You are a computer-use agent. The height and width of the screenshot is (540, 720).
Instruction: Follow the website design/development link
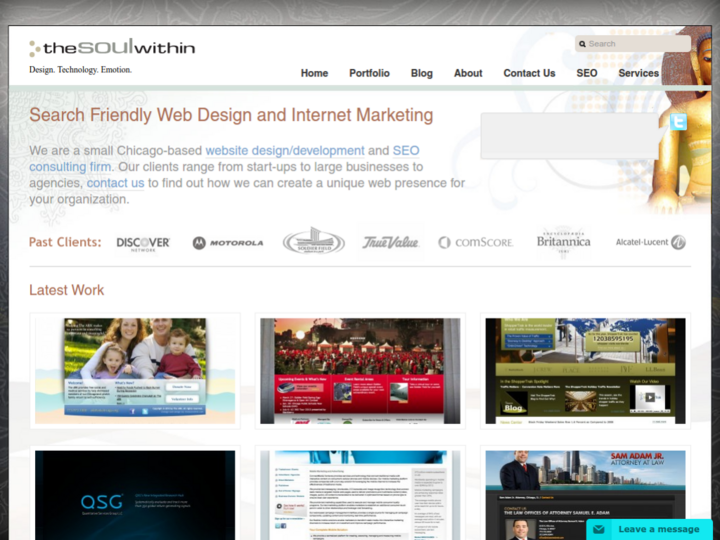pos(285,151)
